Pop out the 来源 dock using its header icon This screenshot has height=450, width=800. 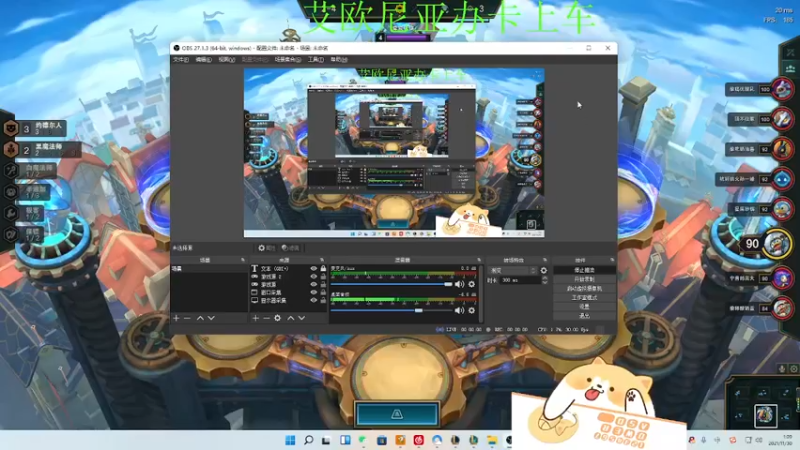coord(322,260)
